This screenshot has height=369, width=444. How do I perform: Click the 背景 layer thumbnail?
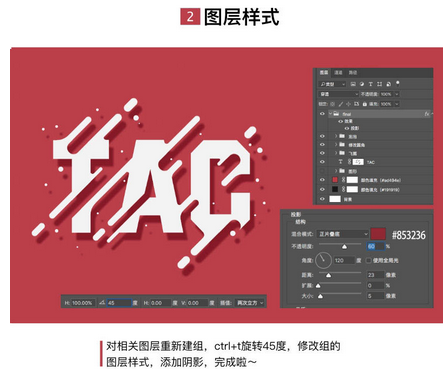335,199
